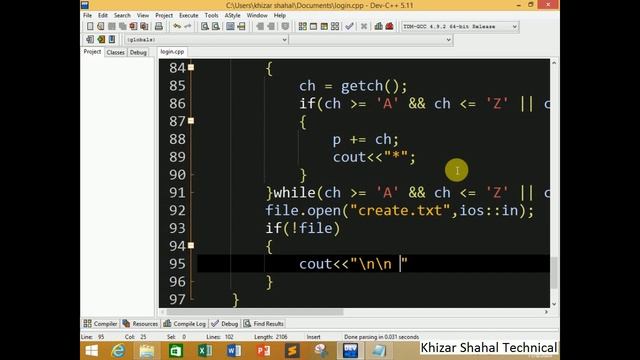Image resolution: width=640 pixels, height=360 pixels.
Task: Collapse the code fold at line 94
Action: 191,246
